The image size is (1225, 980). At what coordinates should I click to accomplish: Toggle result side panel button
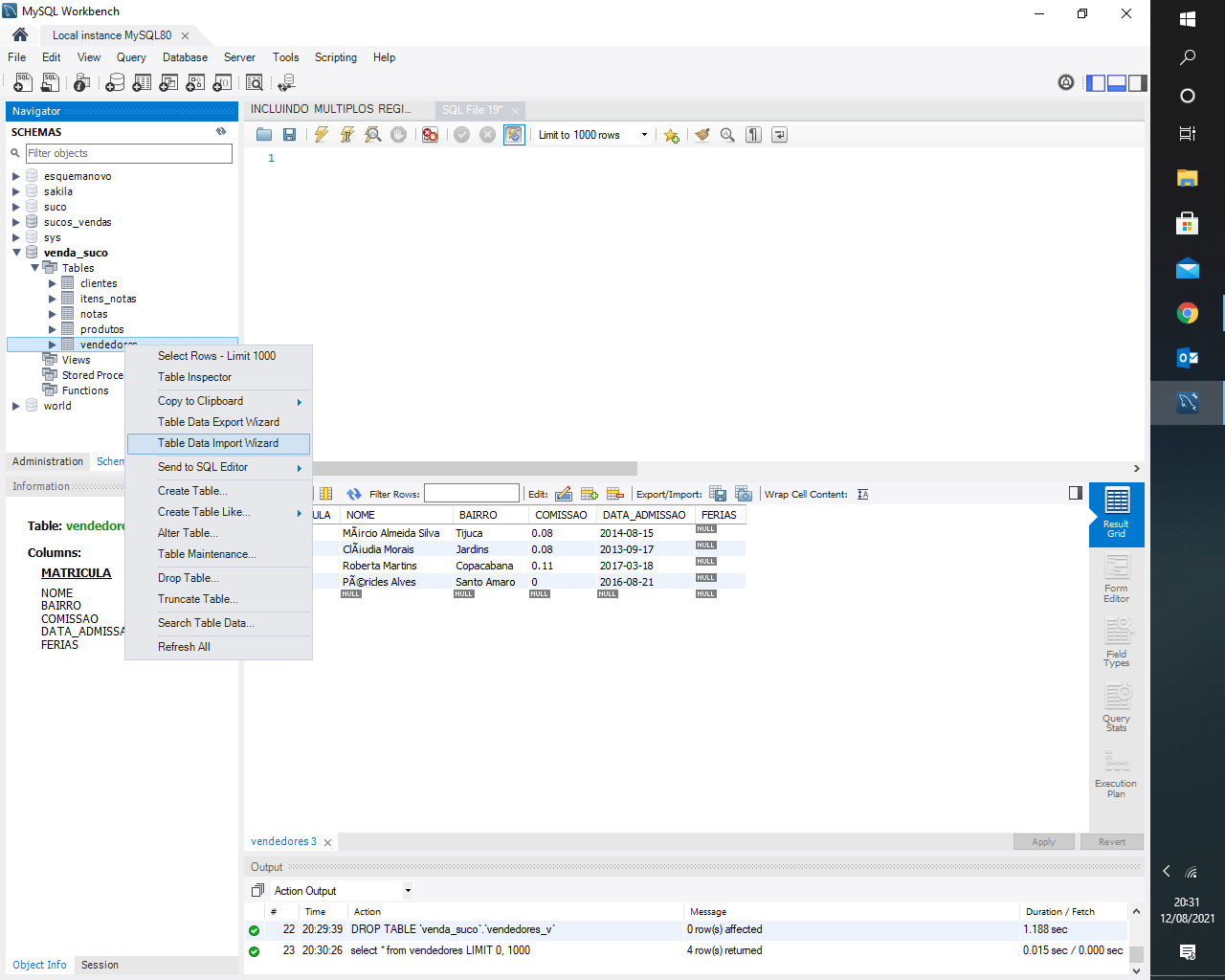pyautogui.click(x=1076, y=493)
